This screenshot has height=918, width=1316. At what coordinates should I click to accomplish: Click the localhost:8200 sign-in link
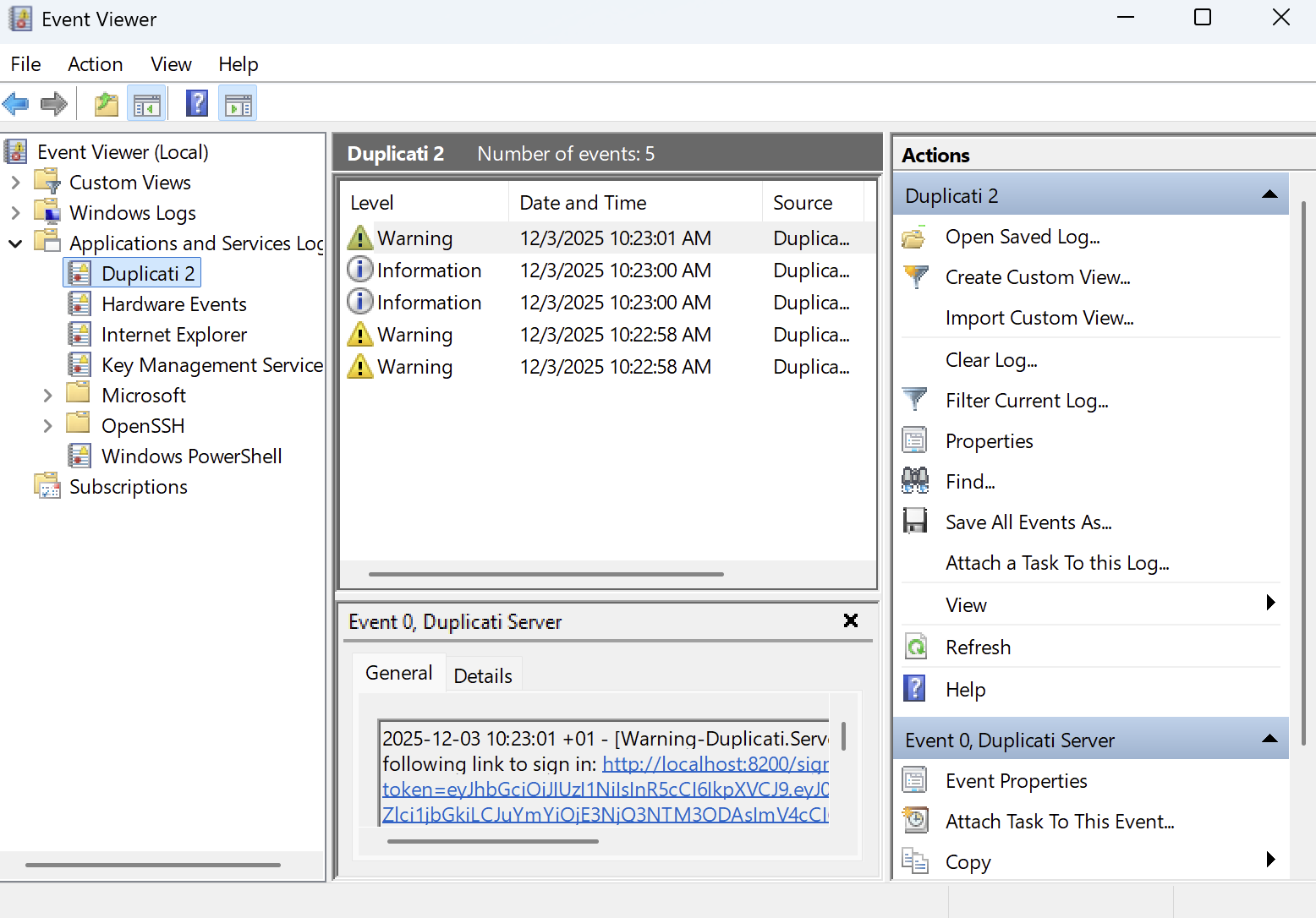tap(715, 764)
